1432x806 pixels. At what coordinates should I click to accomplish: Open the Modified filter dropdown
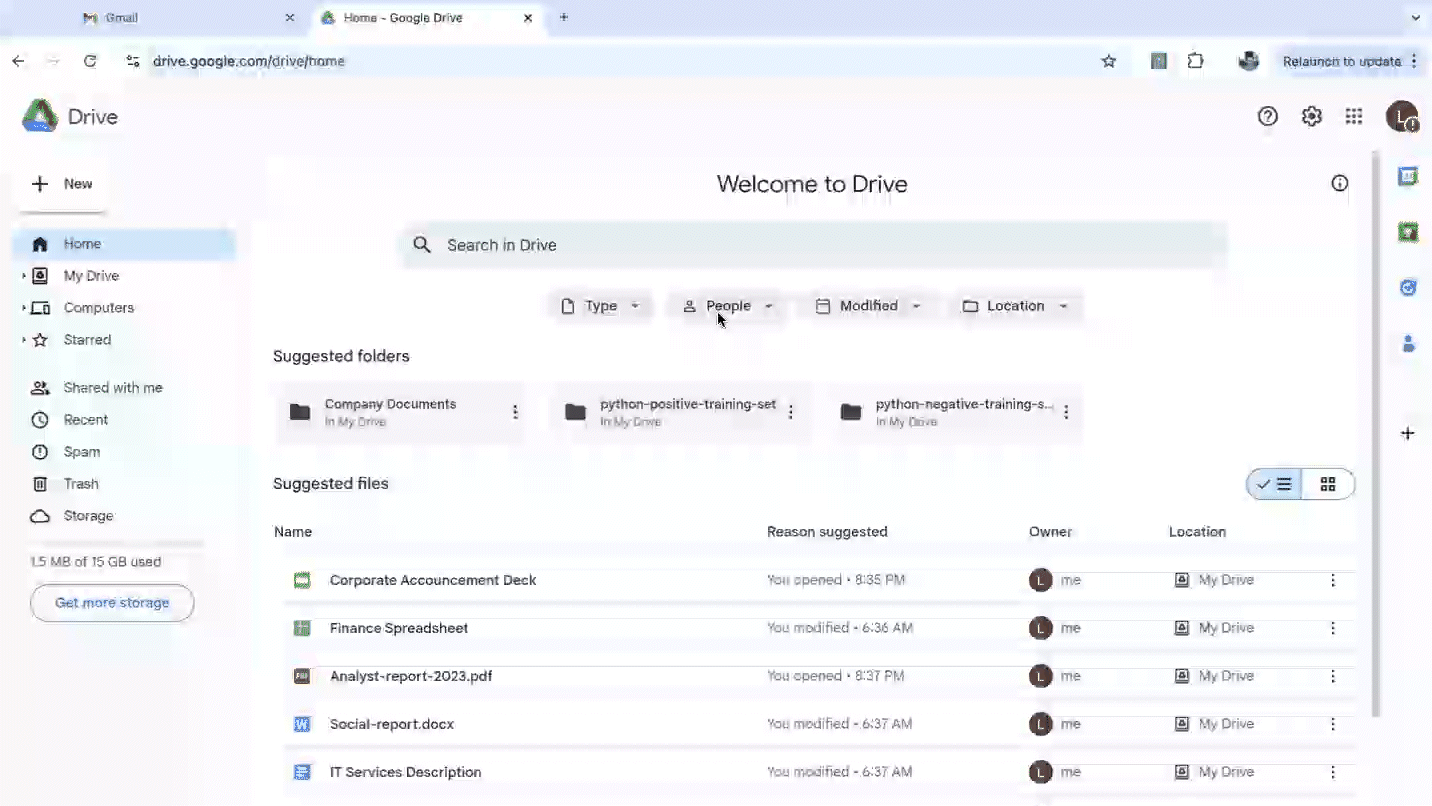pos(867,306)
